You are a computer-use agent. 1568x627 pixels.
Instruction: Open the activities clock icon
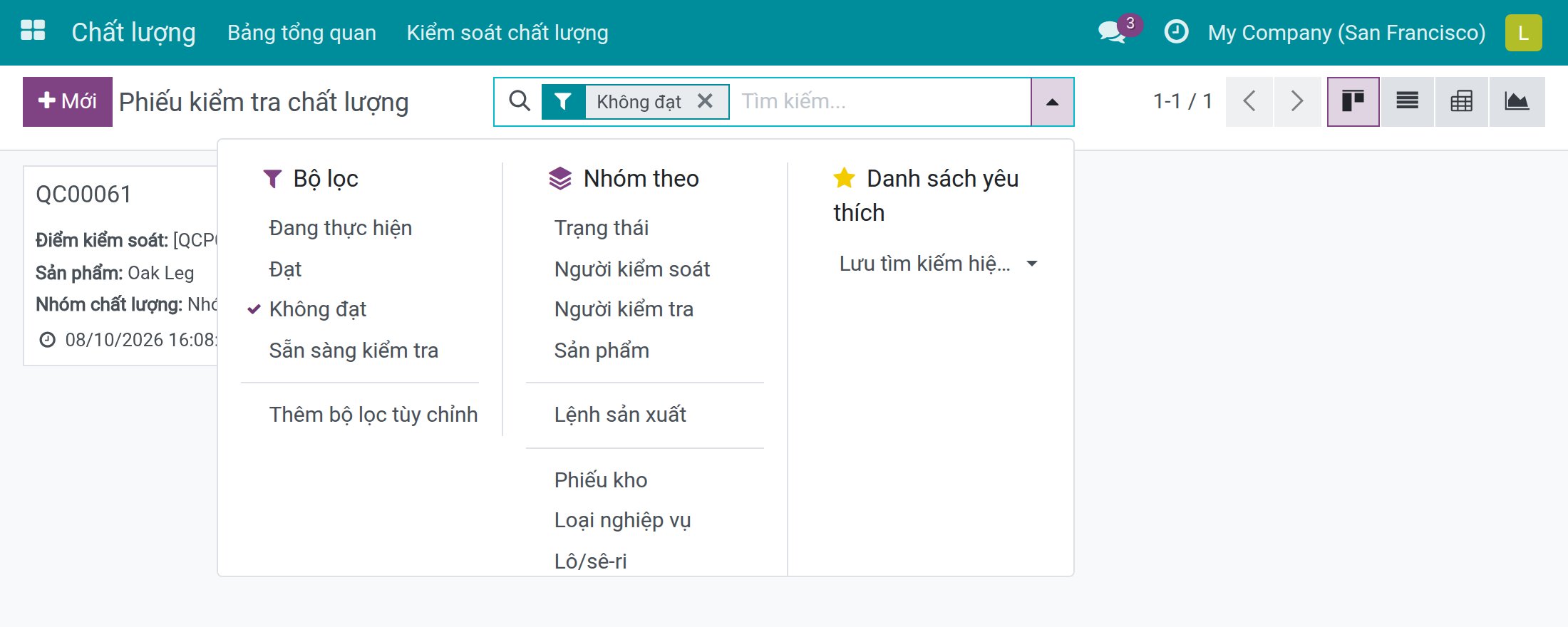1176,32
